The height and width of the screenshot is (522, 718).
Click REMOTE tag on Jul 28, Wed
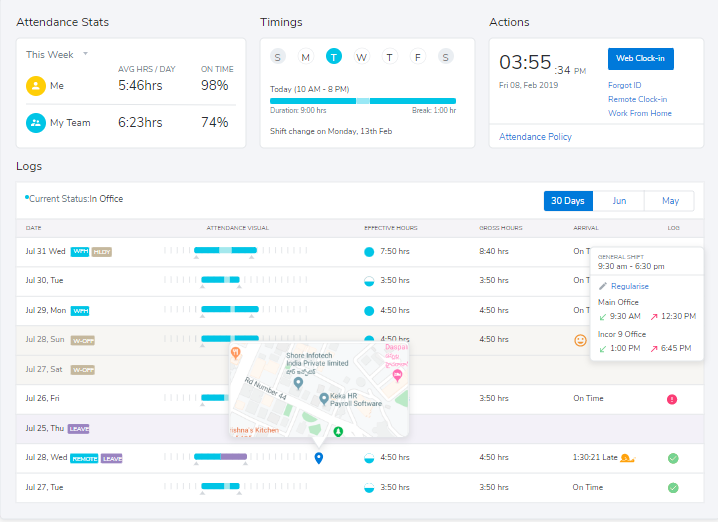pos(84,458)
